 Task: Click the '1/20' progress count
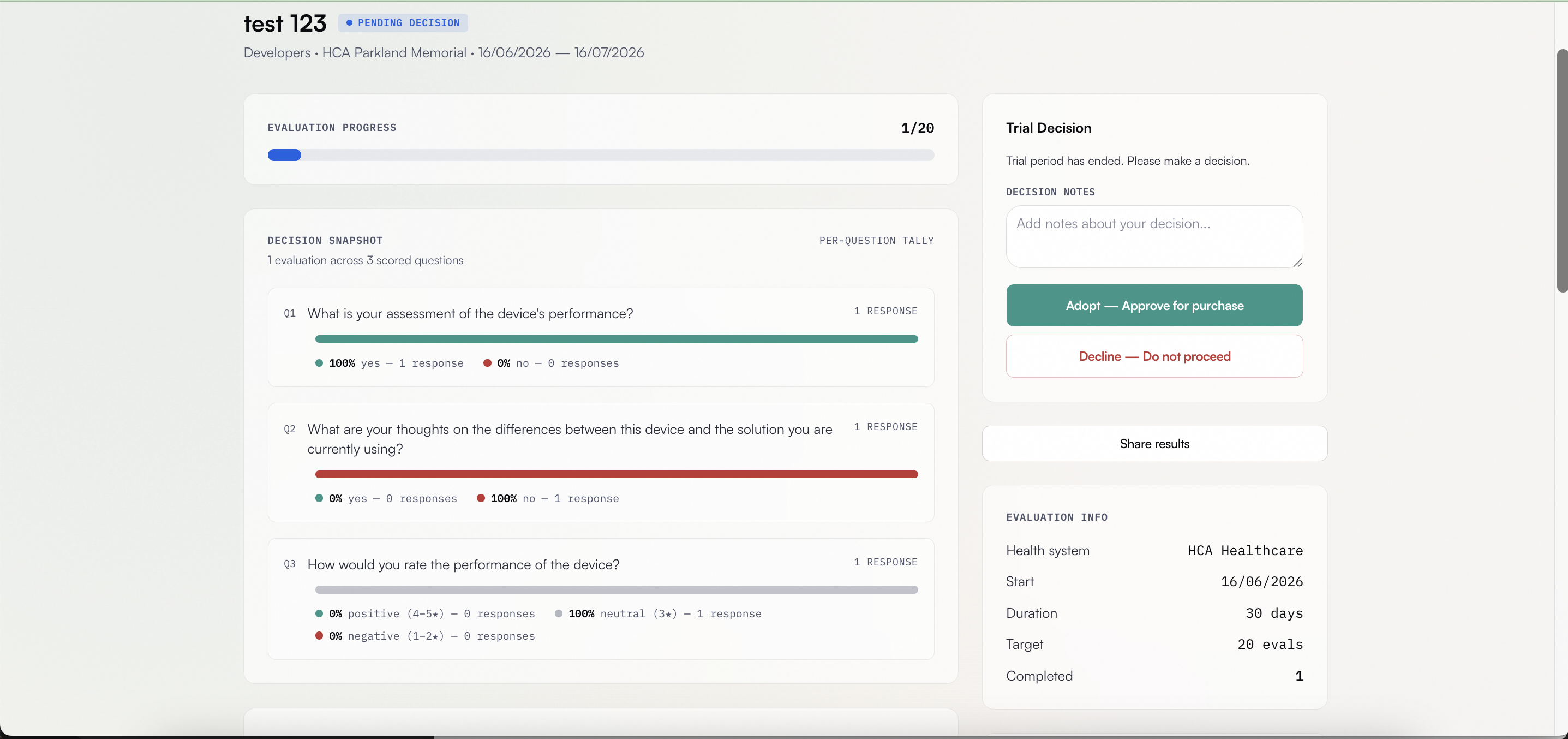click(917, 128)
